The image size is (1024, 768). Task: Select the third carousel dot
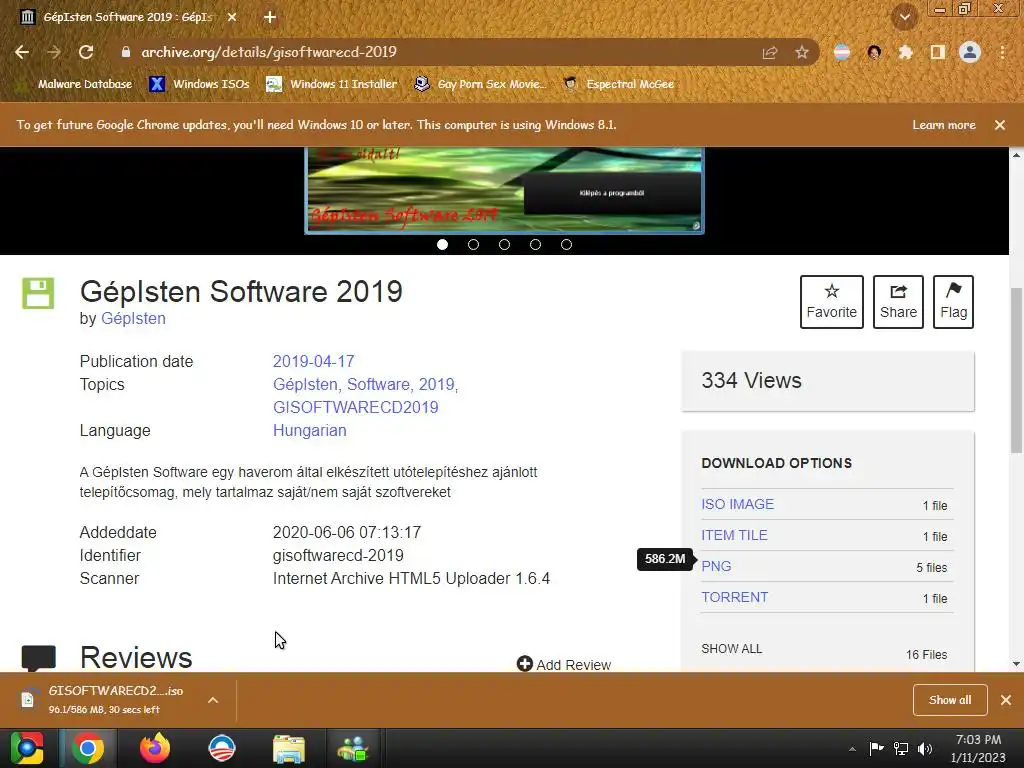coord(504,244)
